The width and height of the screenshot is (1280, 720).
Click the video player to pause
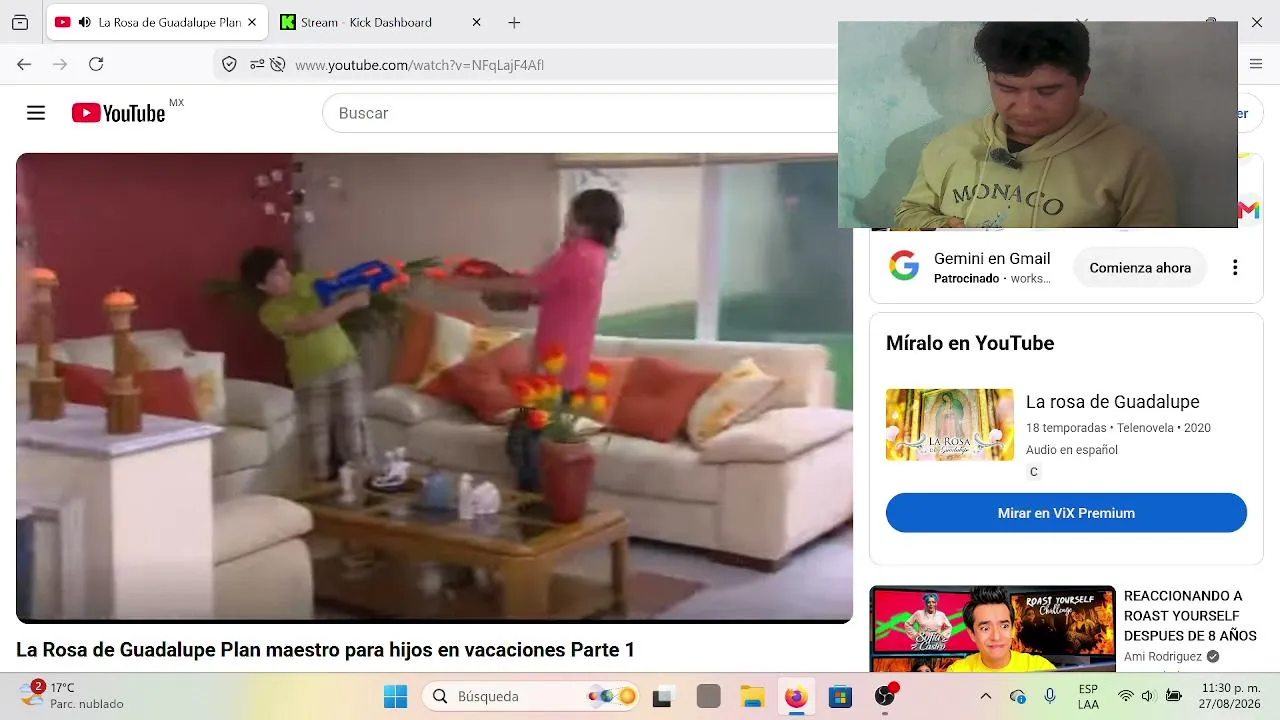click(x=434, y=388)
